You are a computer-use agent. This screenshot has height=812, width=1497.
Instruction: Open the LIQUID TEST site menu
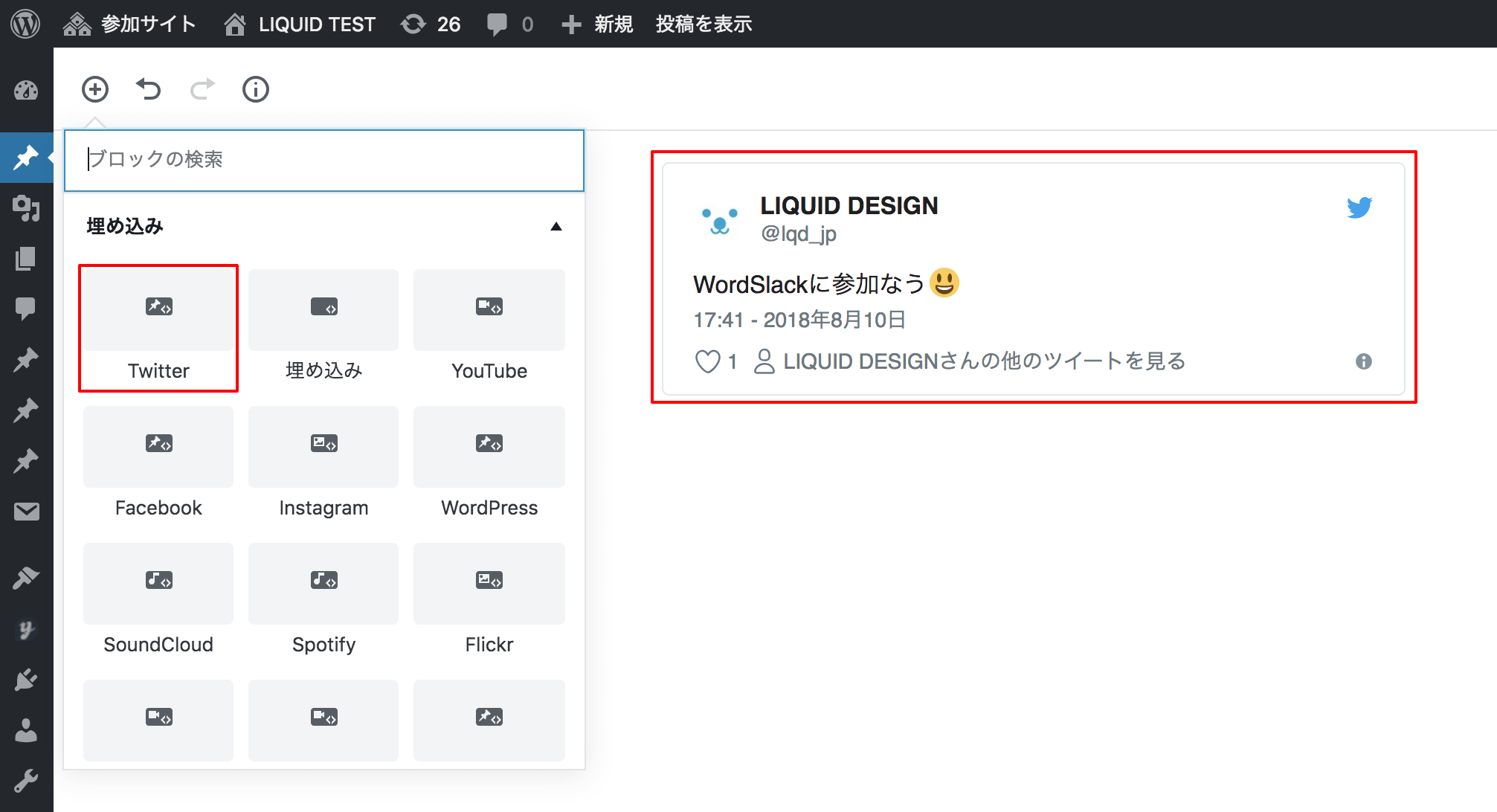pos(300,24)
